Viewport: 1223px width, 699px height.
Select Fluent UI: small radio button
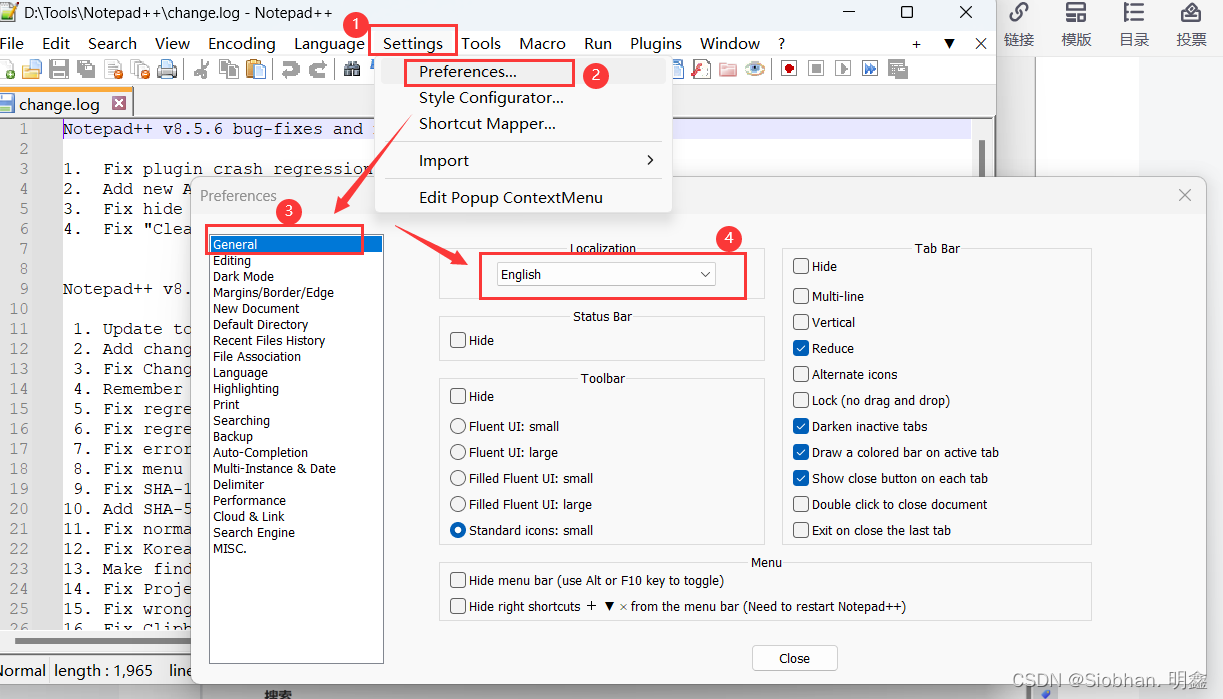(x=458, y=426)
